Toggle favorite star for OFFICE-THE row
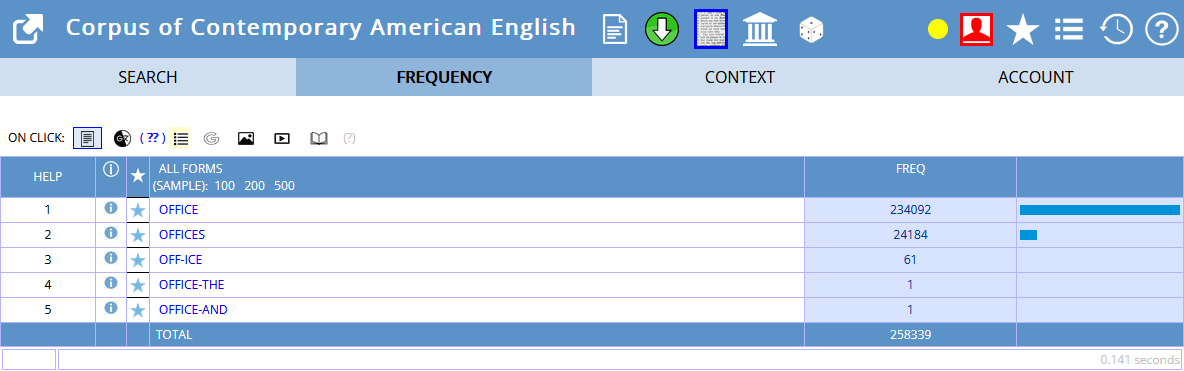Image resolution: width=1184 pixels, height=371 pixels. tap(137, 286)
